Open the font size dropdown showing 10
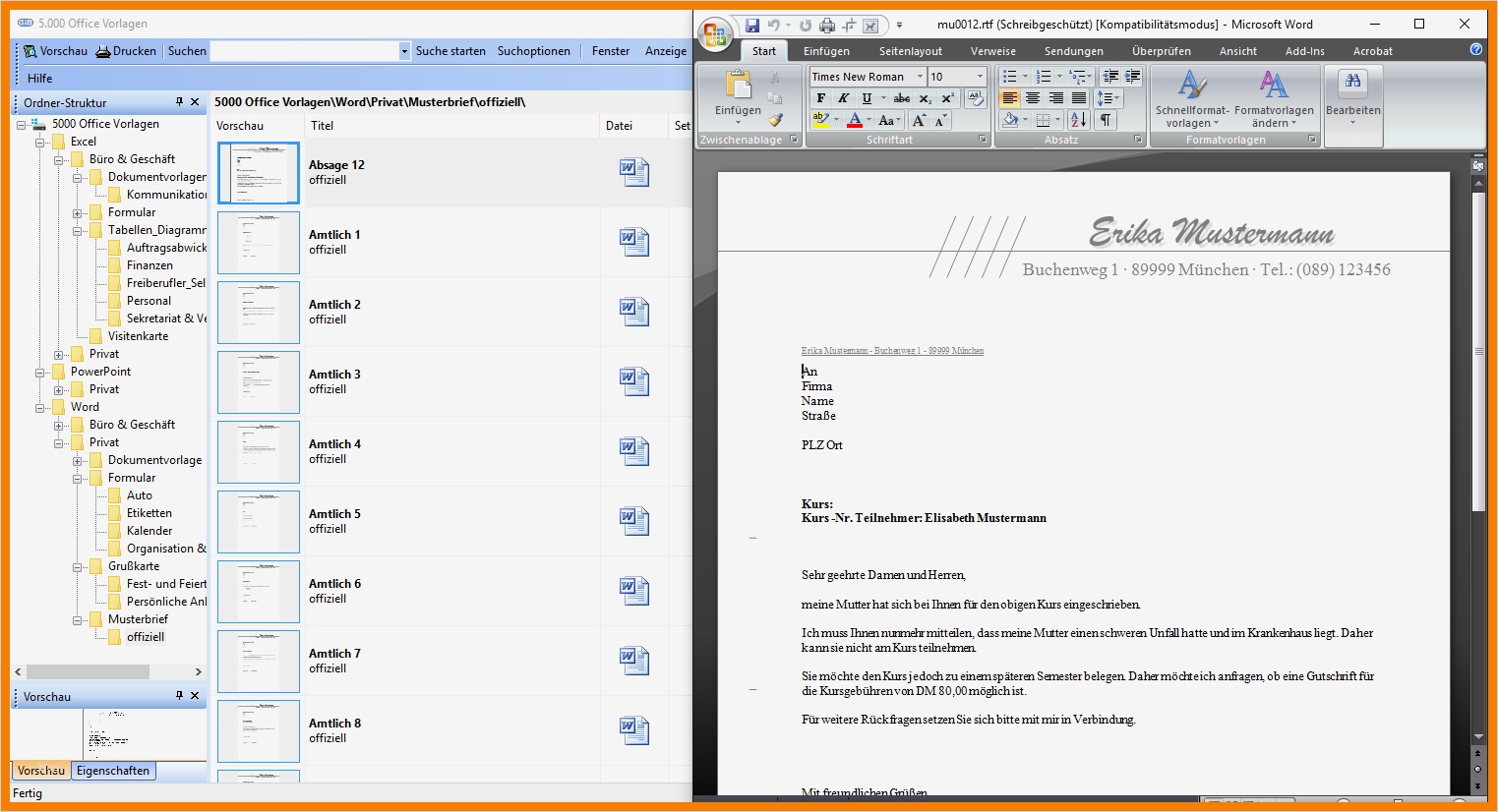The height and width of the screenshot is (812, 1498). click(x=980, y=77)
